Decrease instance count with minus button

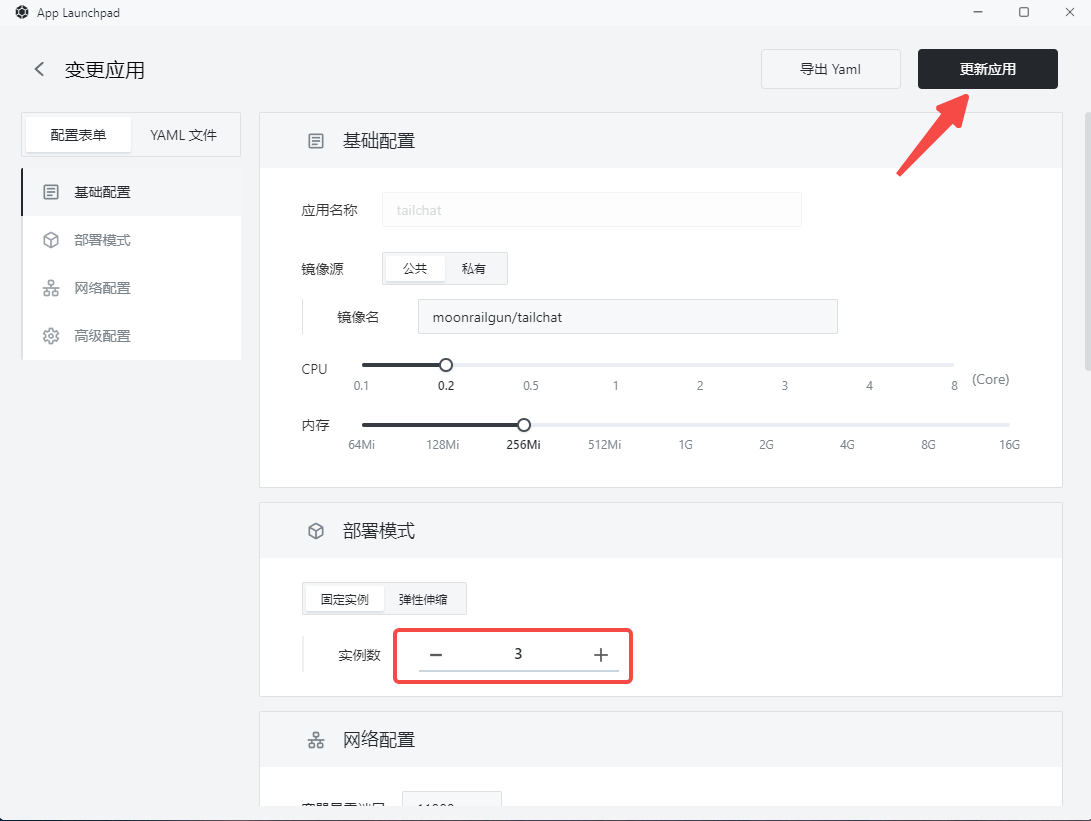click(436, 655)
